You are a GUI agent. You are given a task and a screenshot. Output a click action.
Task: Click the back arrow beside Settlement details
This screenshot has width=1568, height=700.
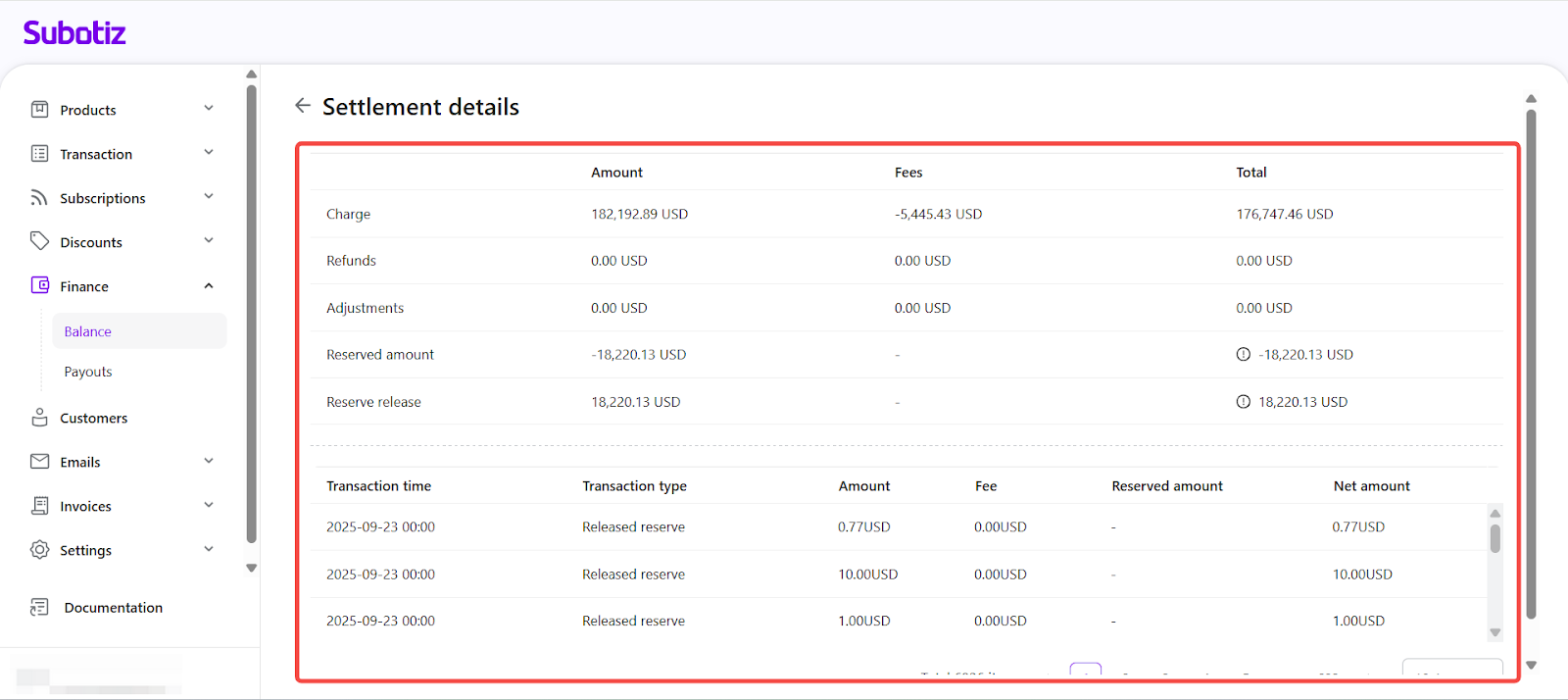pyautogui.click(x=303, y=106)
